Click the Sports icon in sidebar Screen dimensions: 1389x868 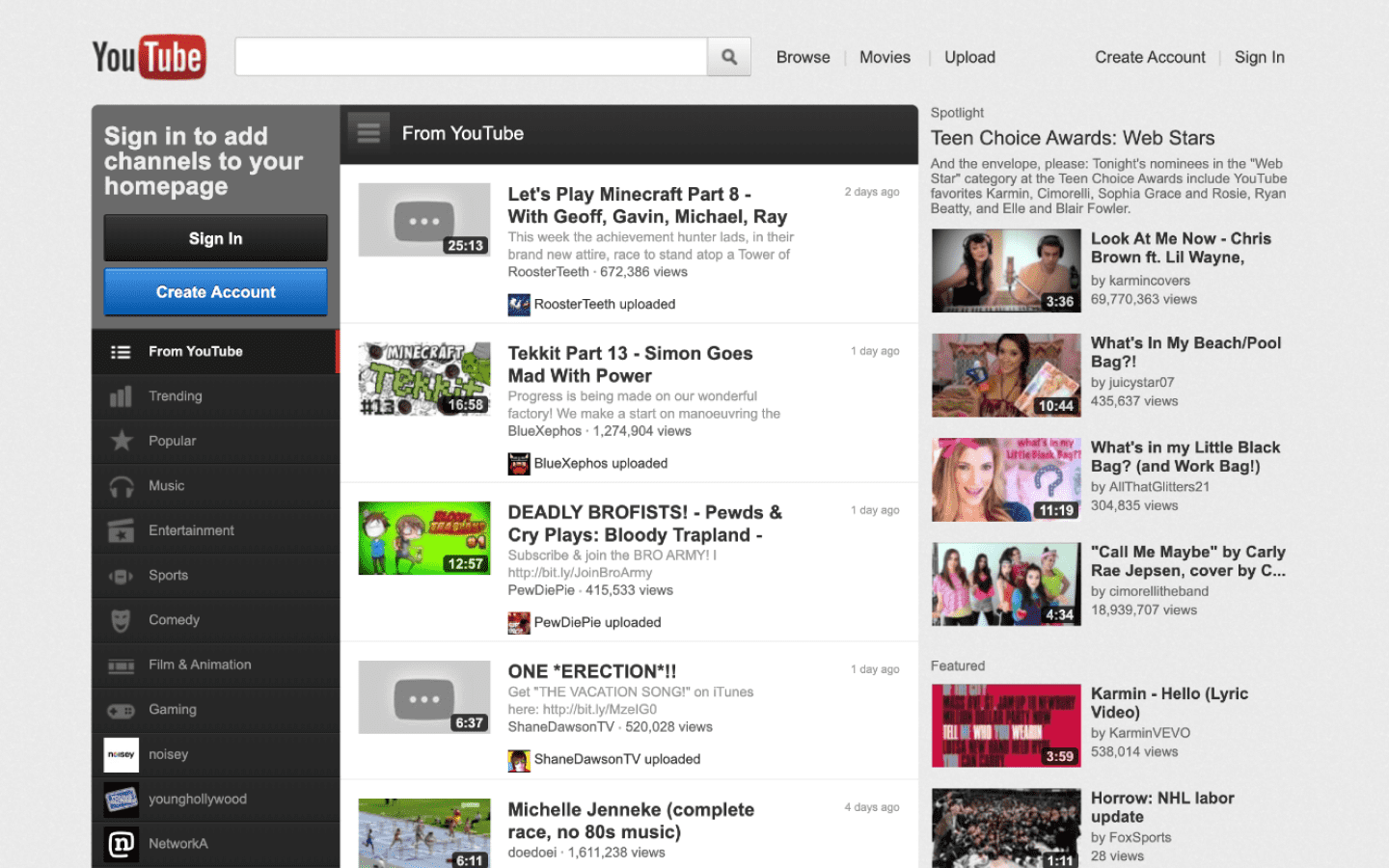click(x=121, y=576)
